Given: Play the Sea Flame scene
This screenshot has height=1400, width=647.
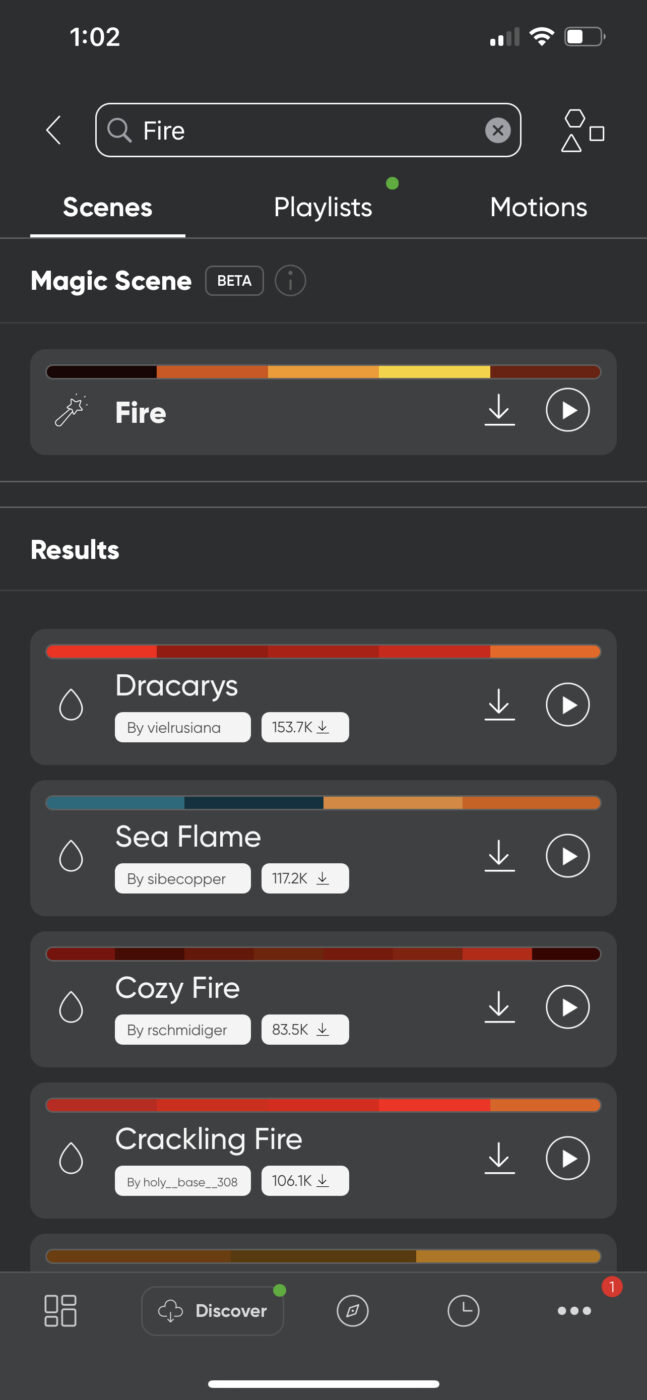Looking at the screenshot, I should click(568, 856).
